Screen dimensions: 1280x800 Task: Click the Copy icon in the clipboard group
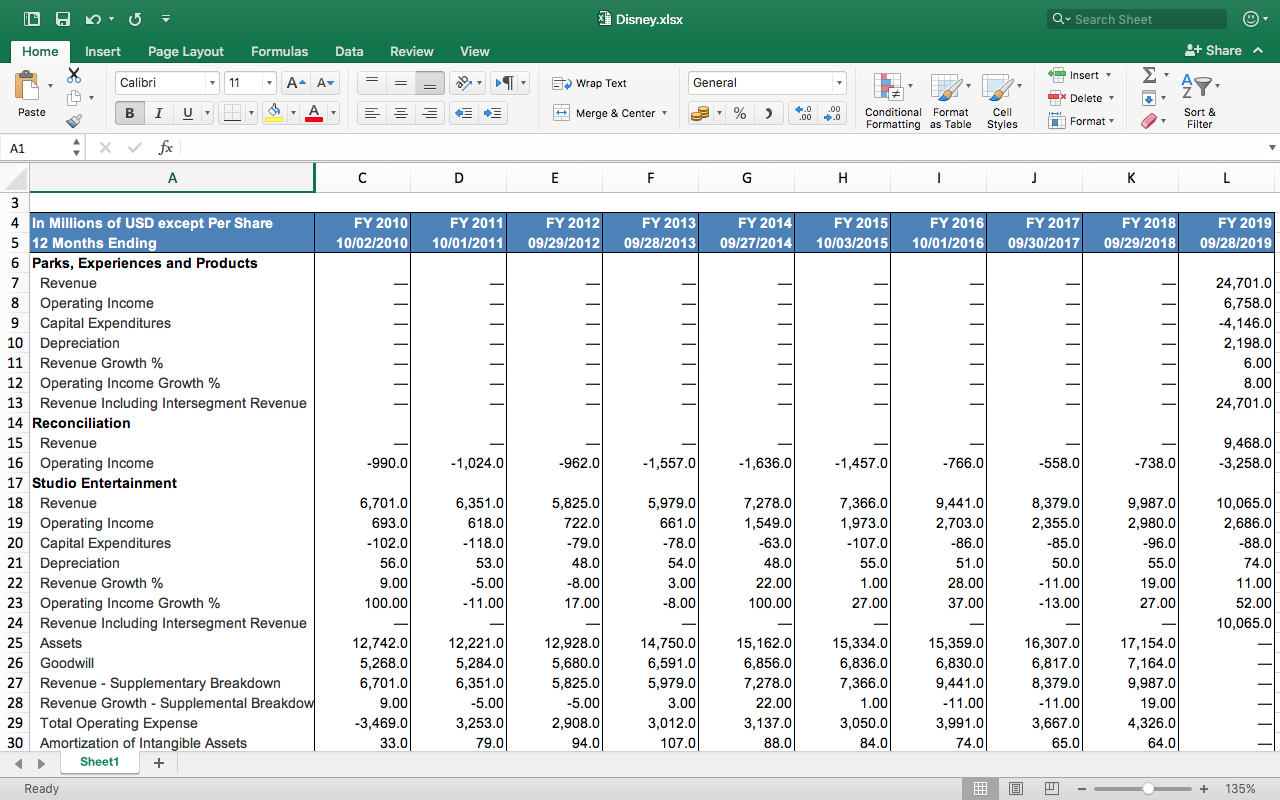click(x=74, y=98)
